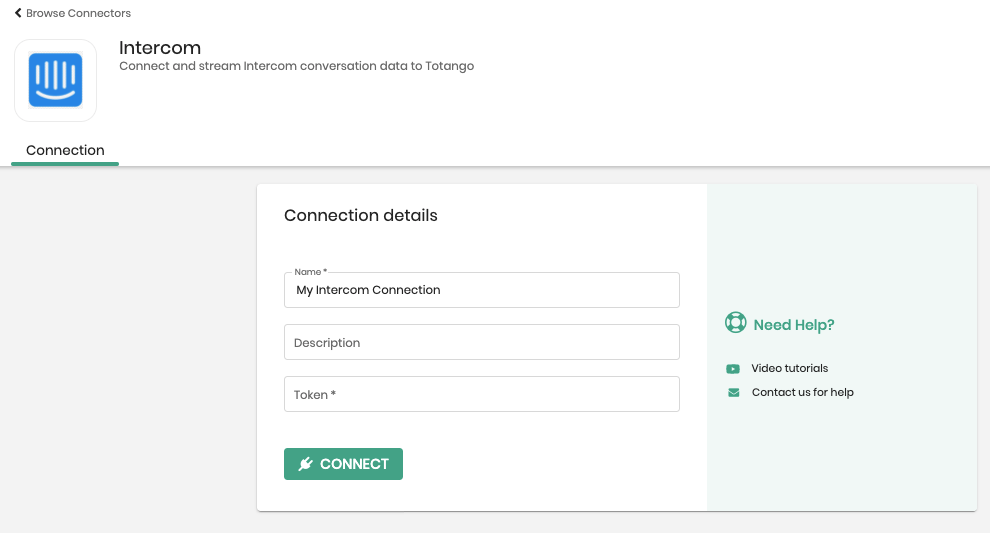
Task: Open the Connection tab
Action: point(65,150)
